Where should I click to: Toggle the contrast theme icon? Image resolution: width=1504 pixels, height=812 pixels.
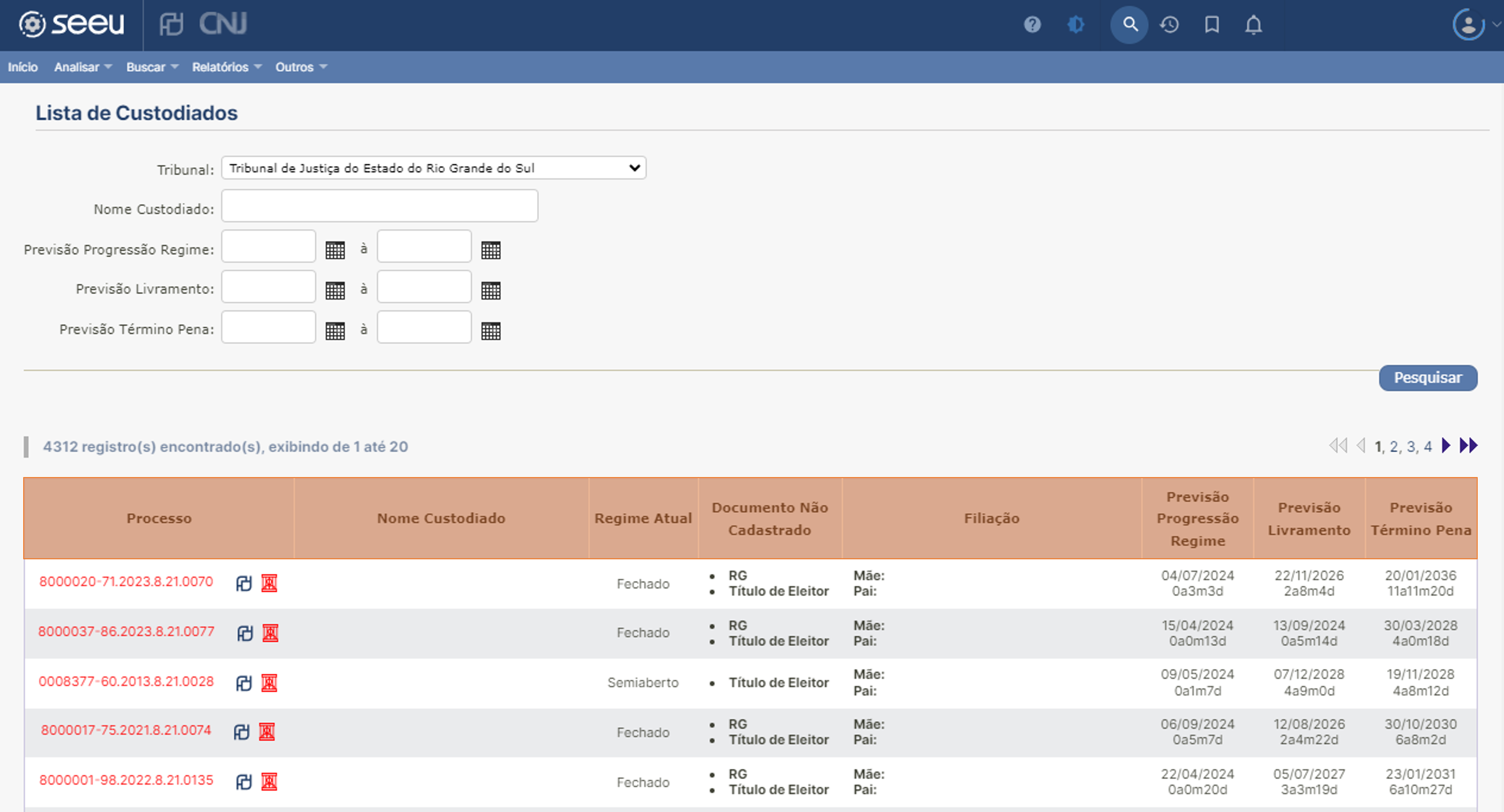point(1076,25)
